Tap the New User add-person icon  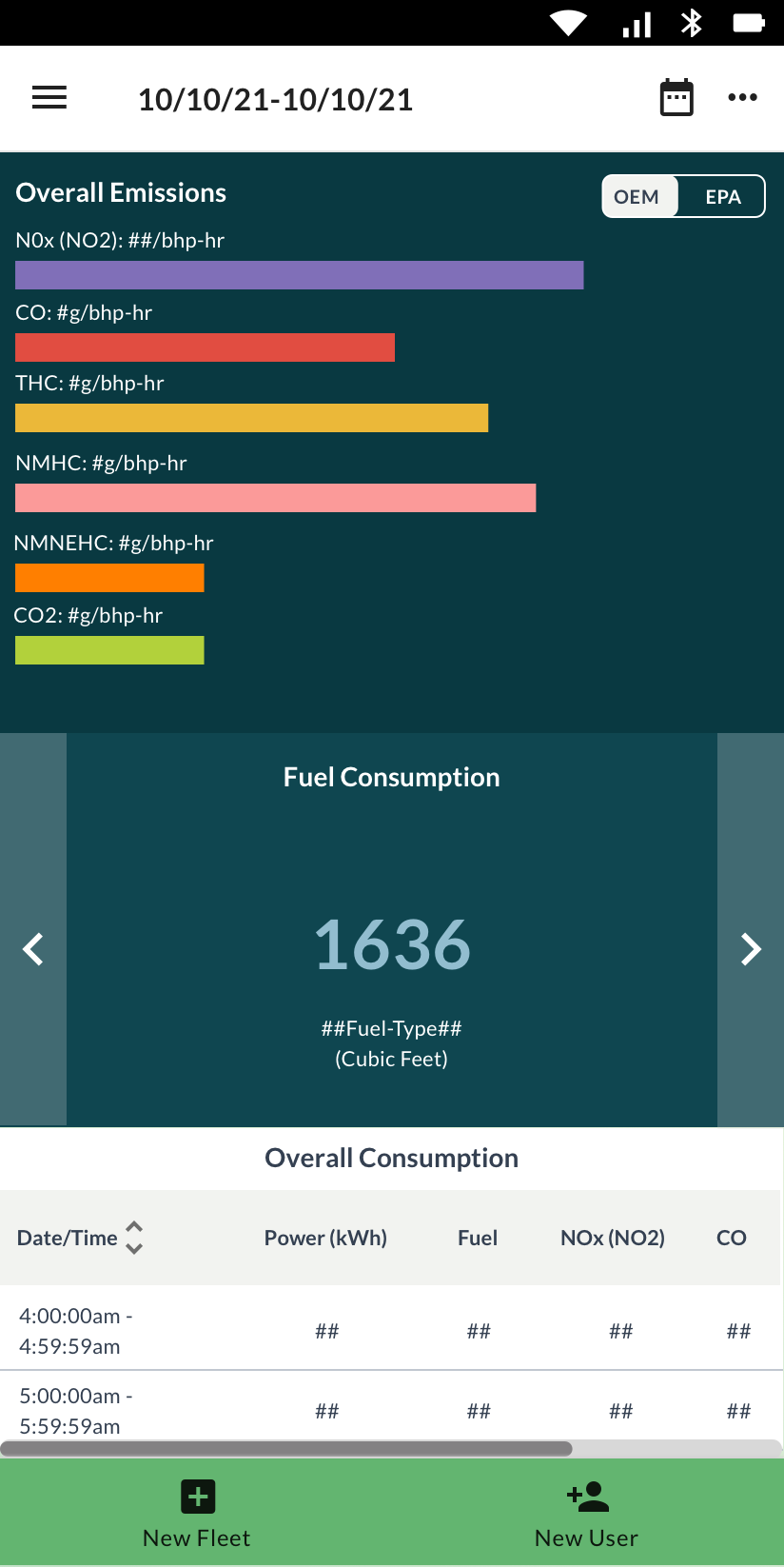tap(587, 1497)
